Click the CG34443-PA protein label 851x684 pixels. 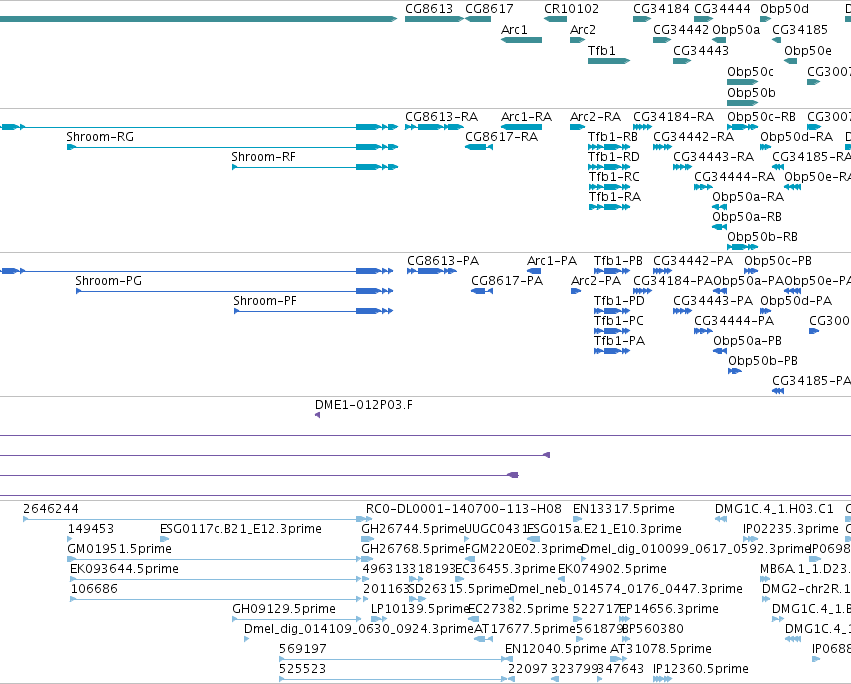tap(713, 301)
